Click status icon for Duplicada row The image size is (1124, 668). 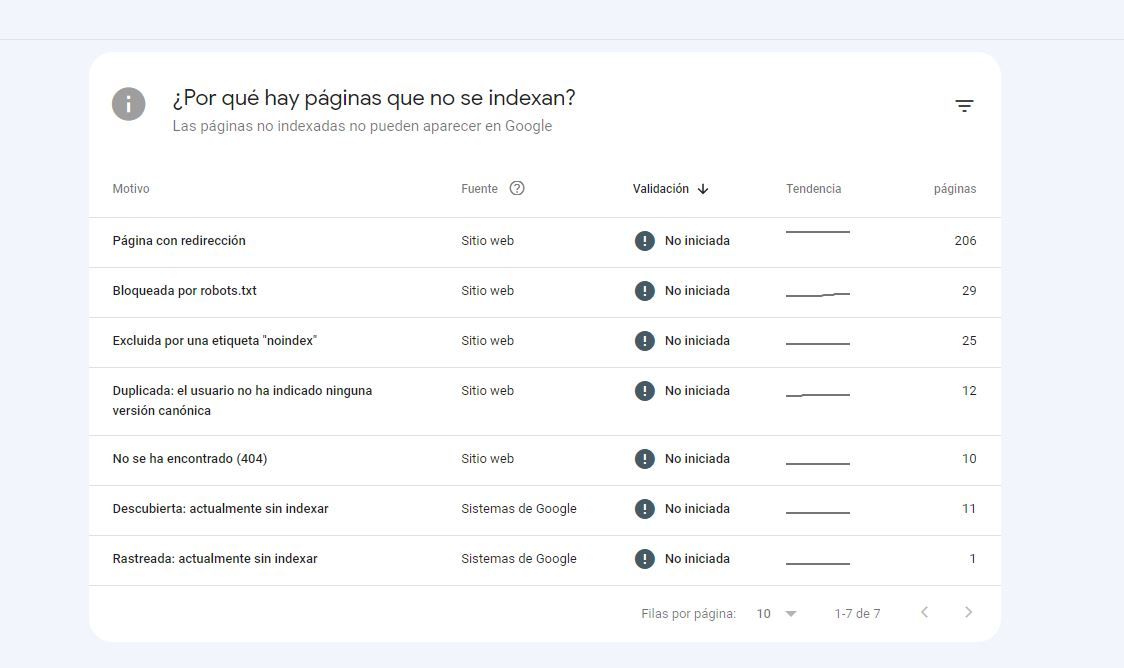(644, 391)
